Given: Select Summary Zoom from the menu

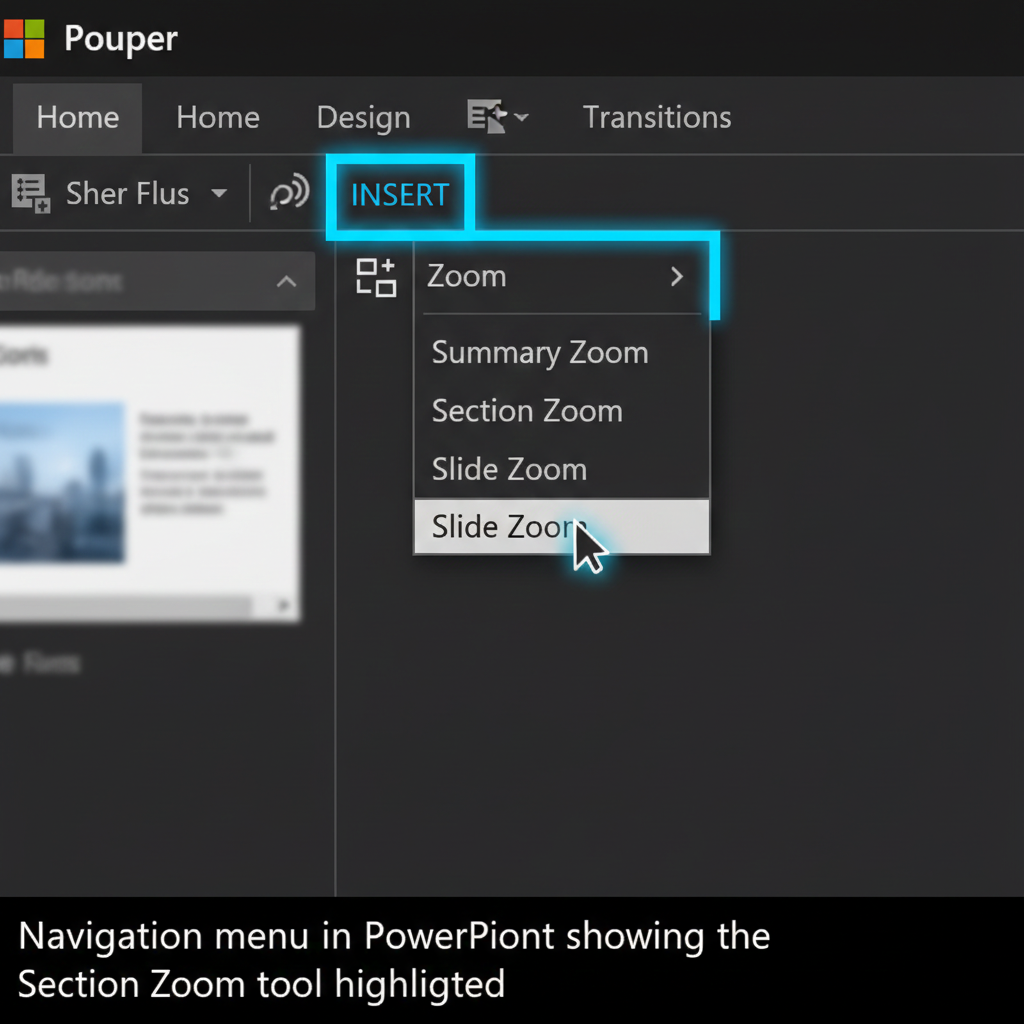Looking at the screenshot, I should (540, 352).
